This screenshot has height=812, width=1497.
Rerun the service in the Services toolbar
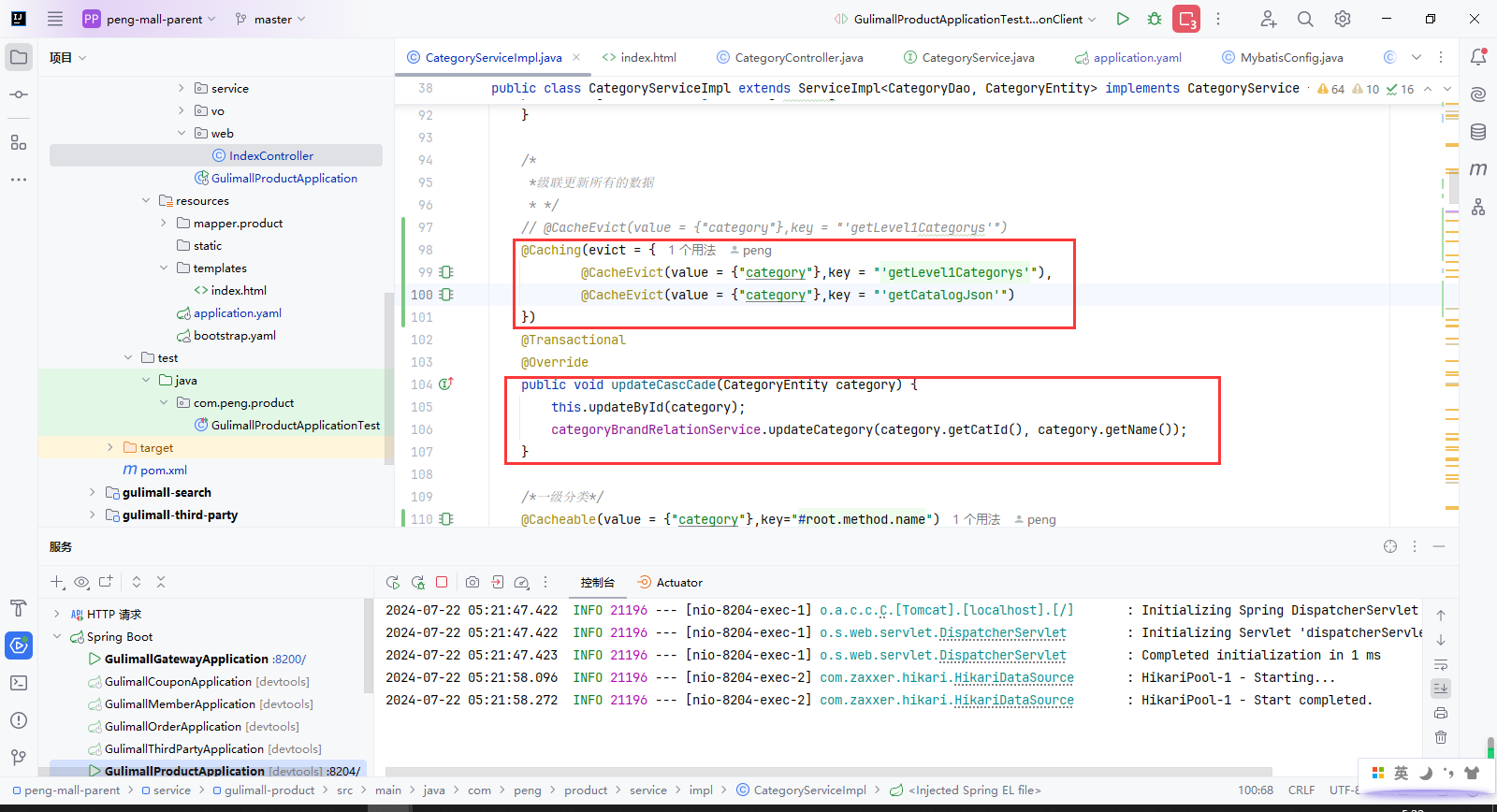coord(393,582)
